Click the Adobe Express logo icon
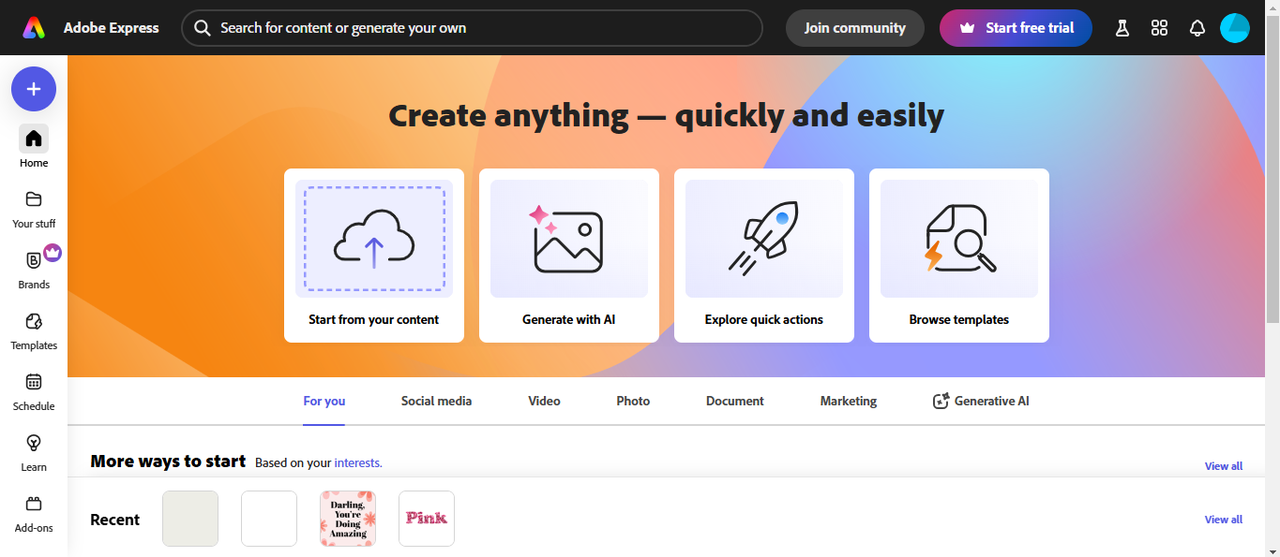 [34, 28]
